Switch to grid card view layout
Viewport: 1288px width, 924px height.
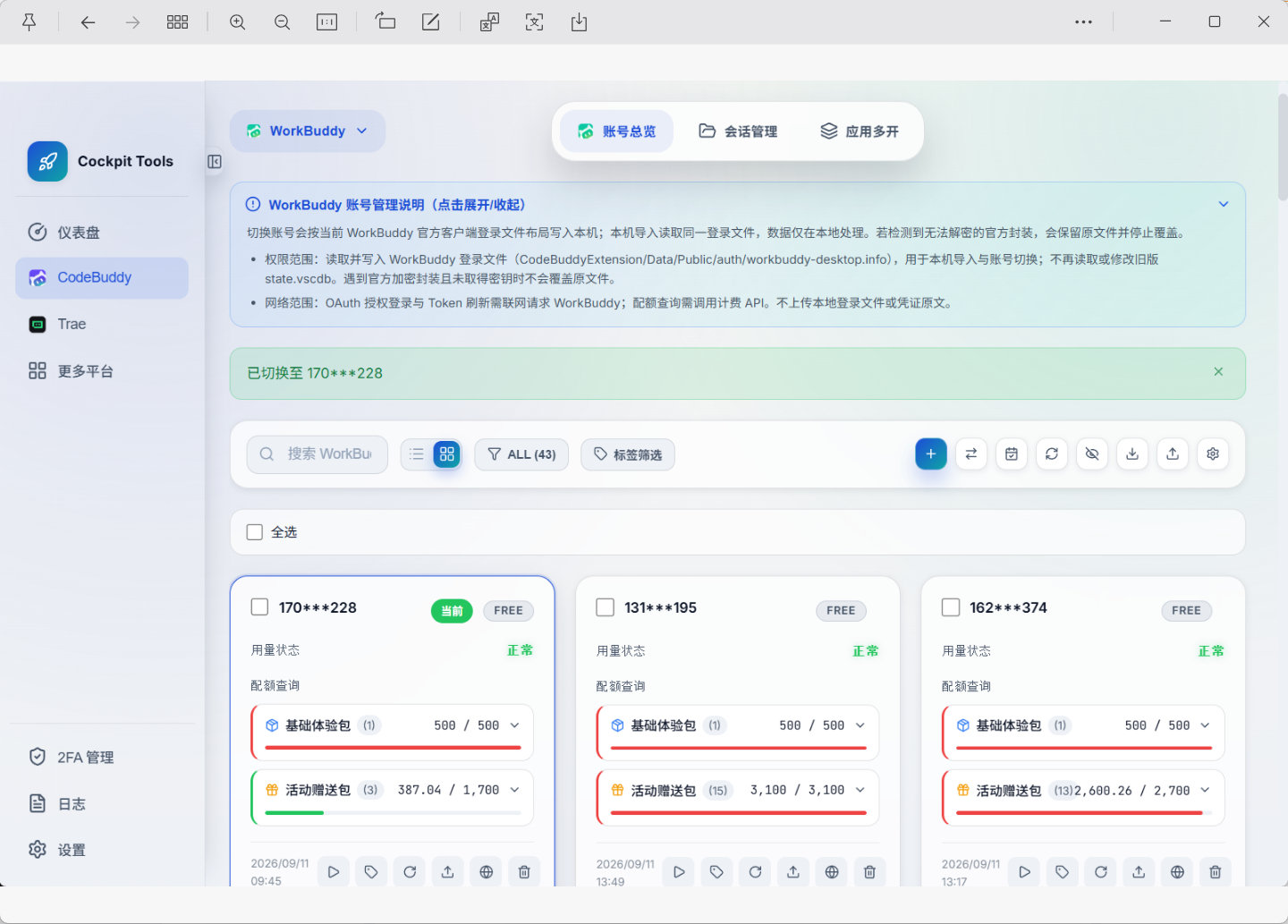point(447,454)
